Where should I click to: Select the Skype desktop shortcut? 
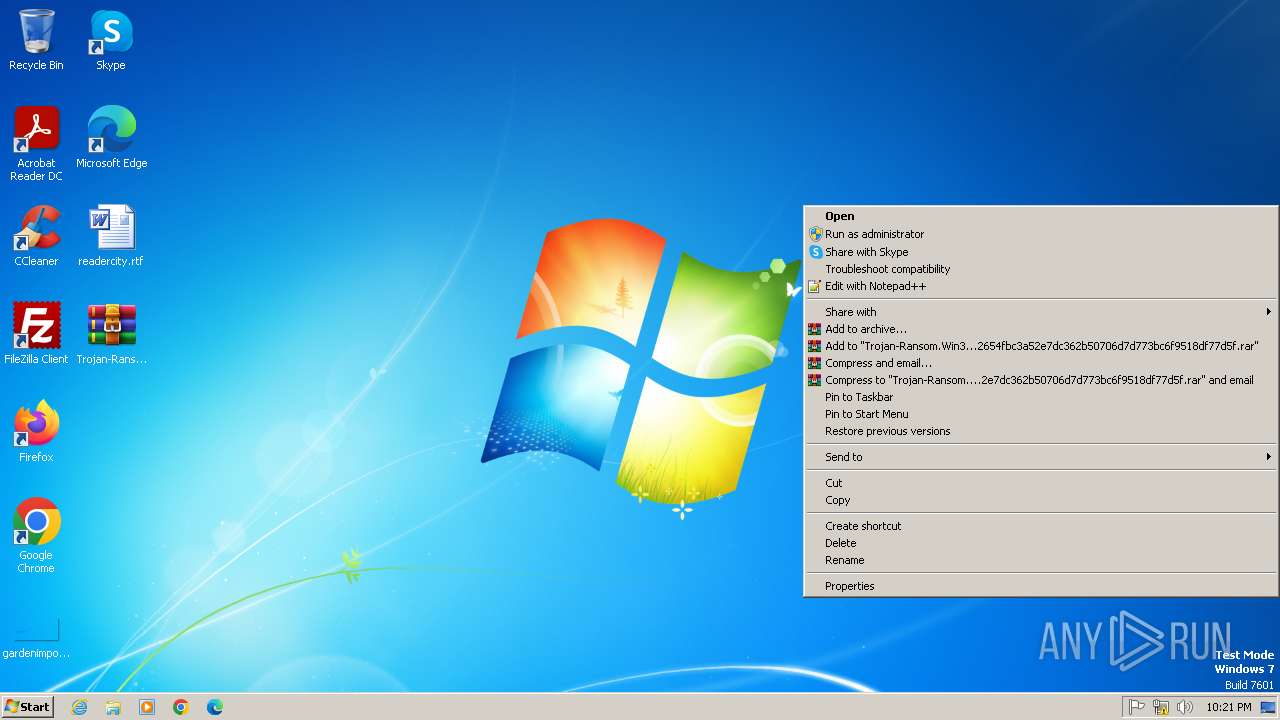[x=111, y=41]
